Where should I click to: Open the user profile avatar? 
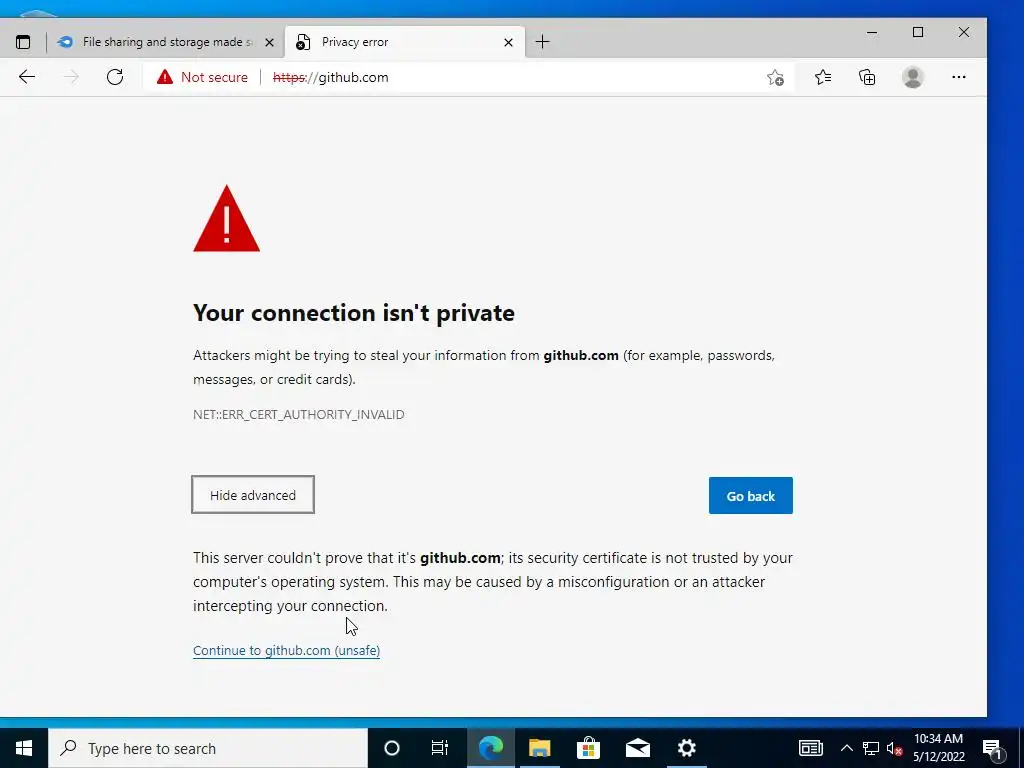tap(912, 77)
